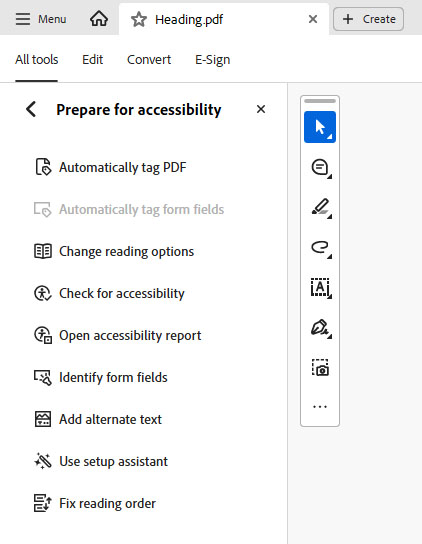Run Check for accessibility
The height and width of the screenshot is (544, 422).
[122, 294]
